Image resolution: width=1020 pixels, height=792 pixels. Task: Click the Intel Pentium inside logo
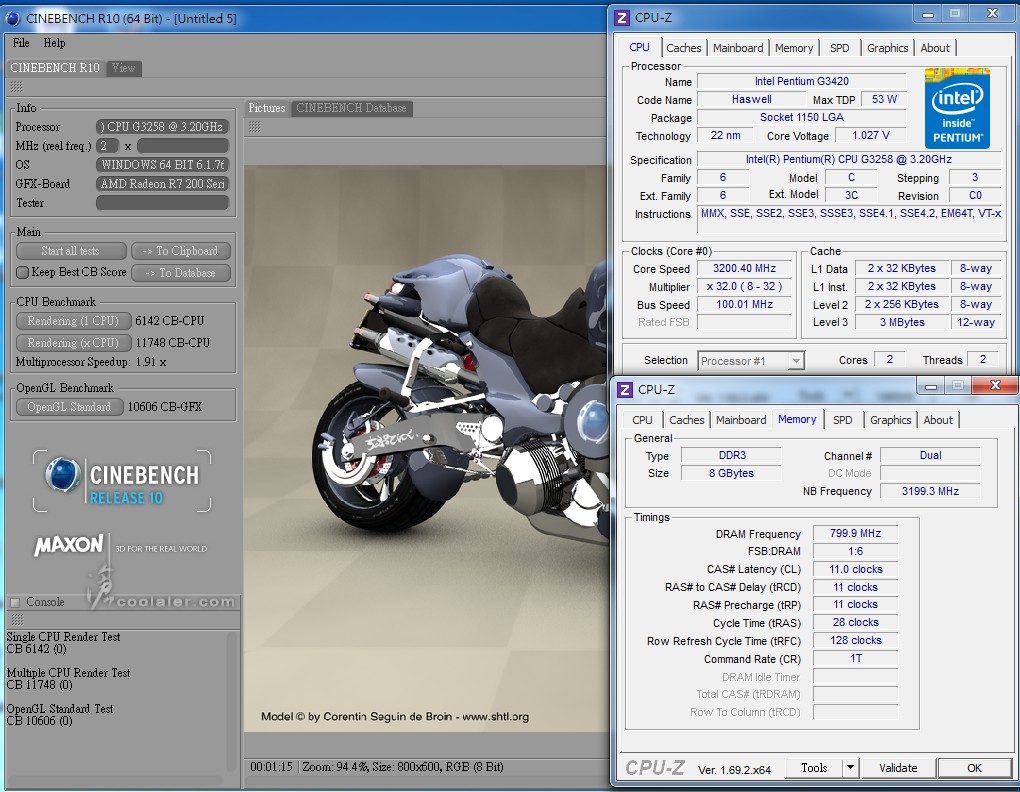957,109
